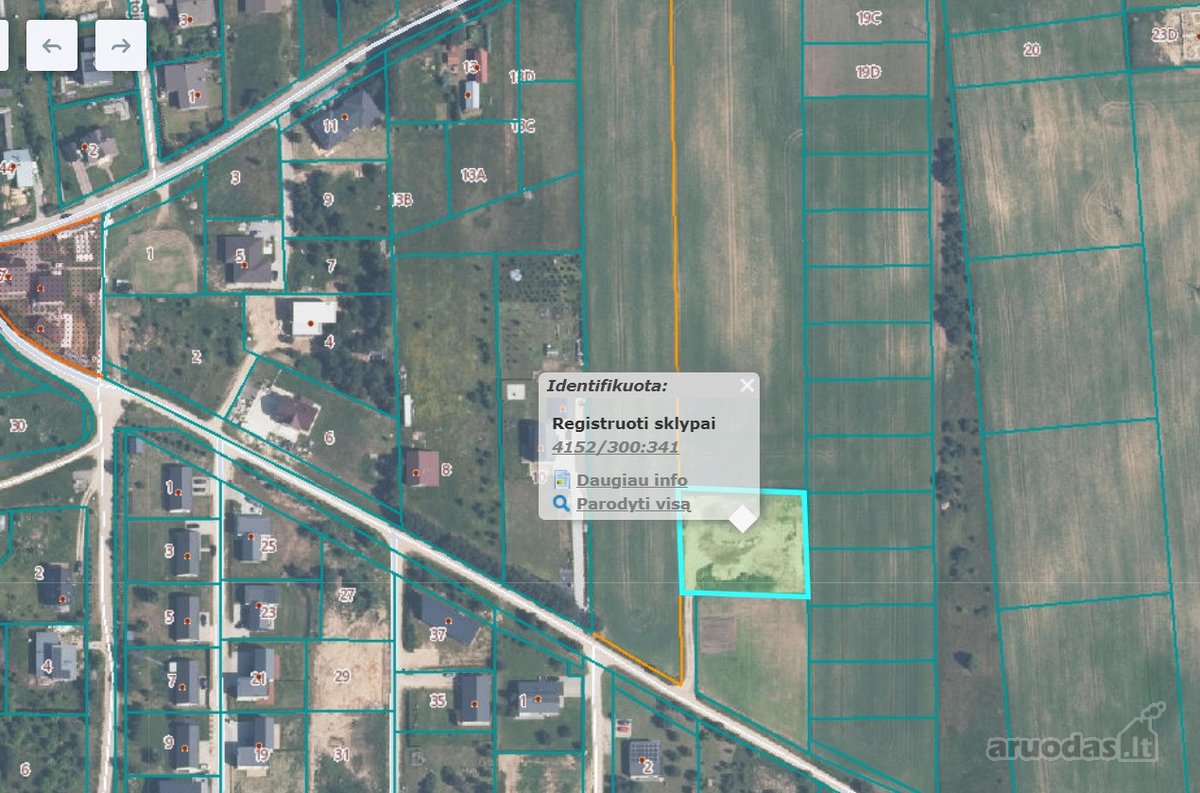
Task: Click parcel label 19C
Action: click(x=868, y=17)
